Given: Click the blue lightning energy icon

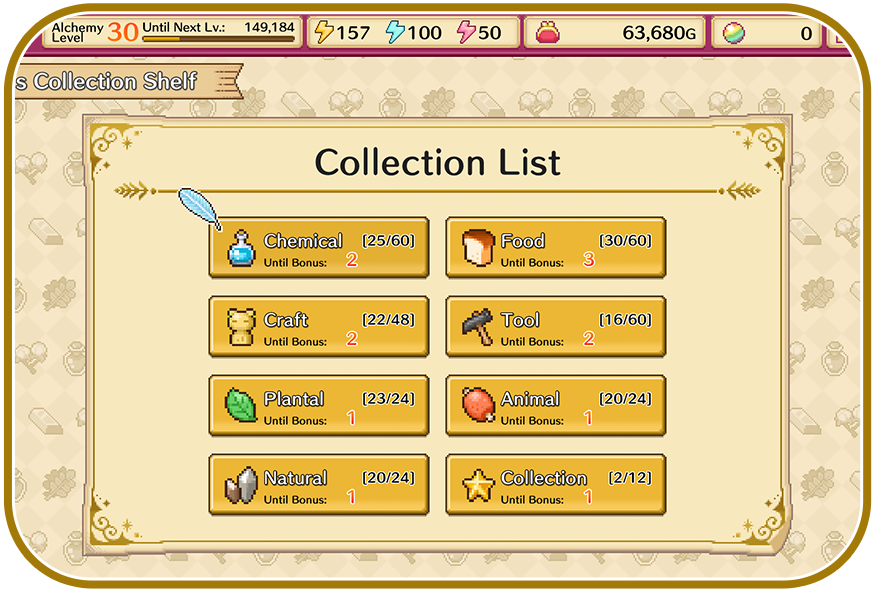Looking at the screenshot, I should click(x=395, y=32).
